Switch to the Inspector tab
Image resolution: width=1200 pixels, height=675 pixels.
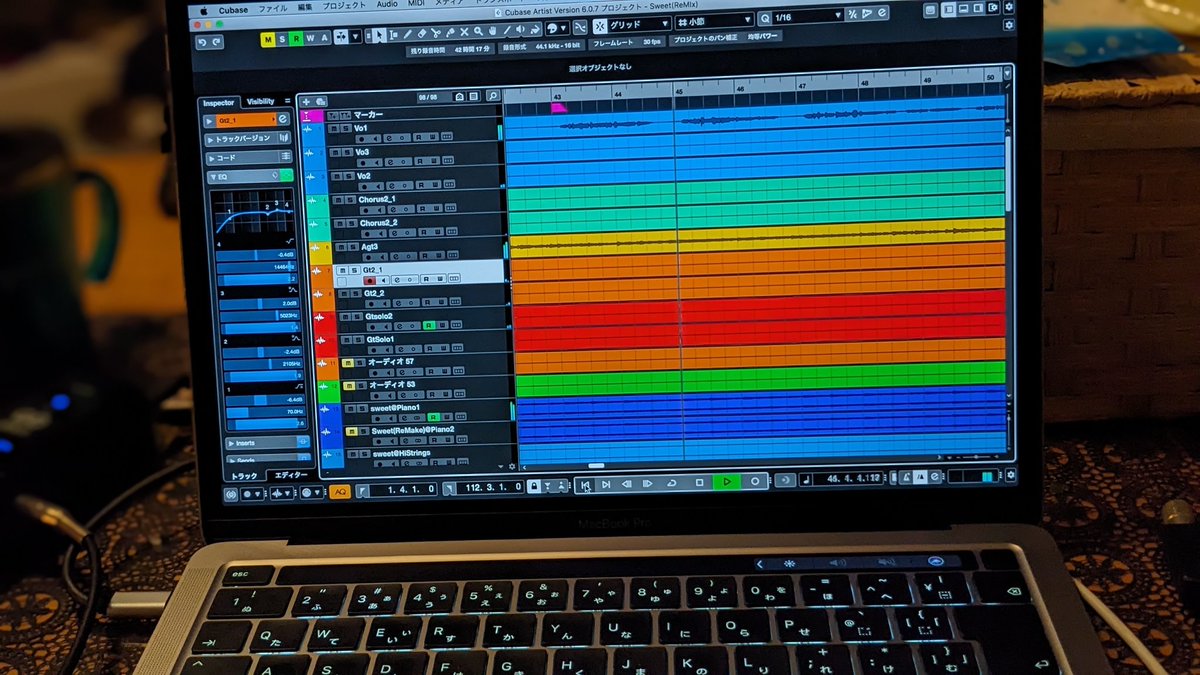(218, 103)
